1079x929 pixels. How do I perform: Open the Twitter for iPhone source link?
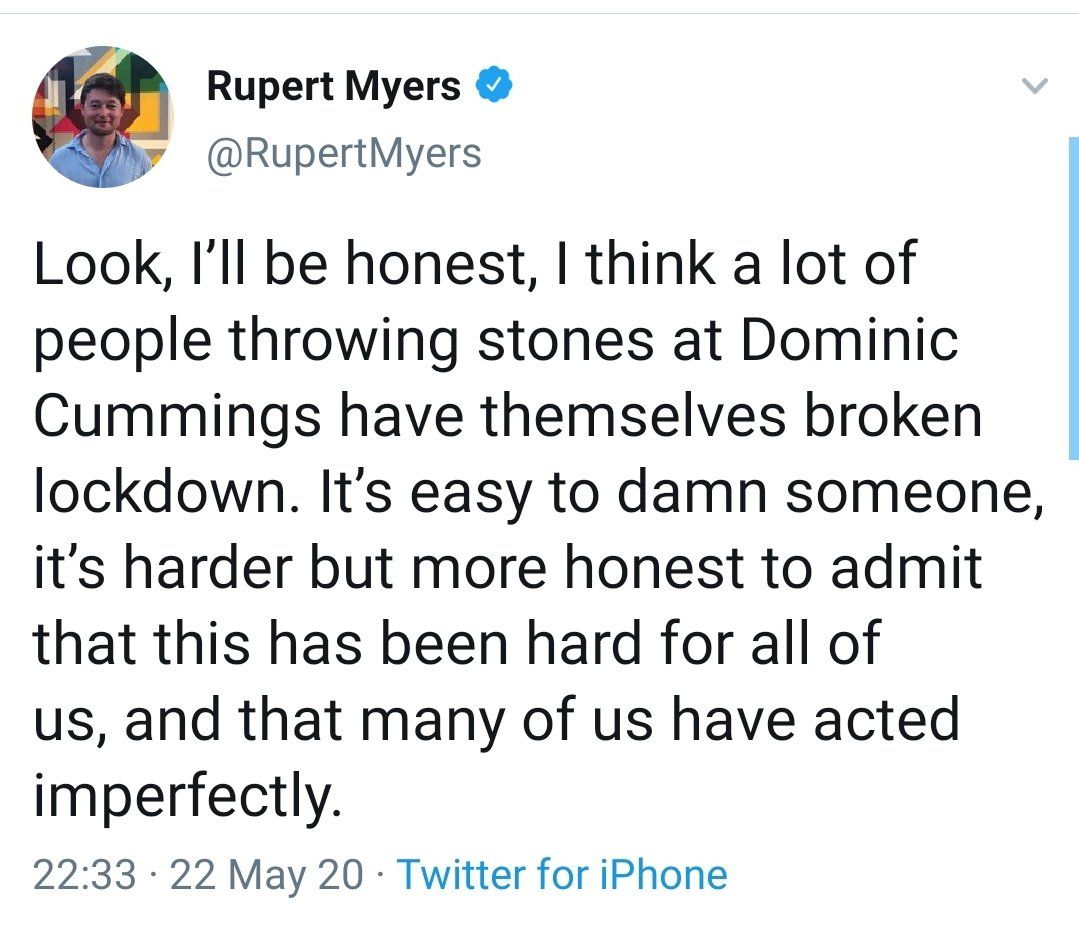[x=562, y=875]
